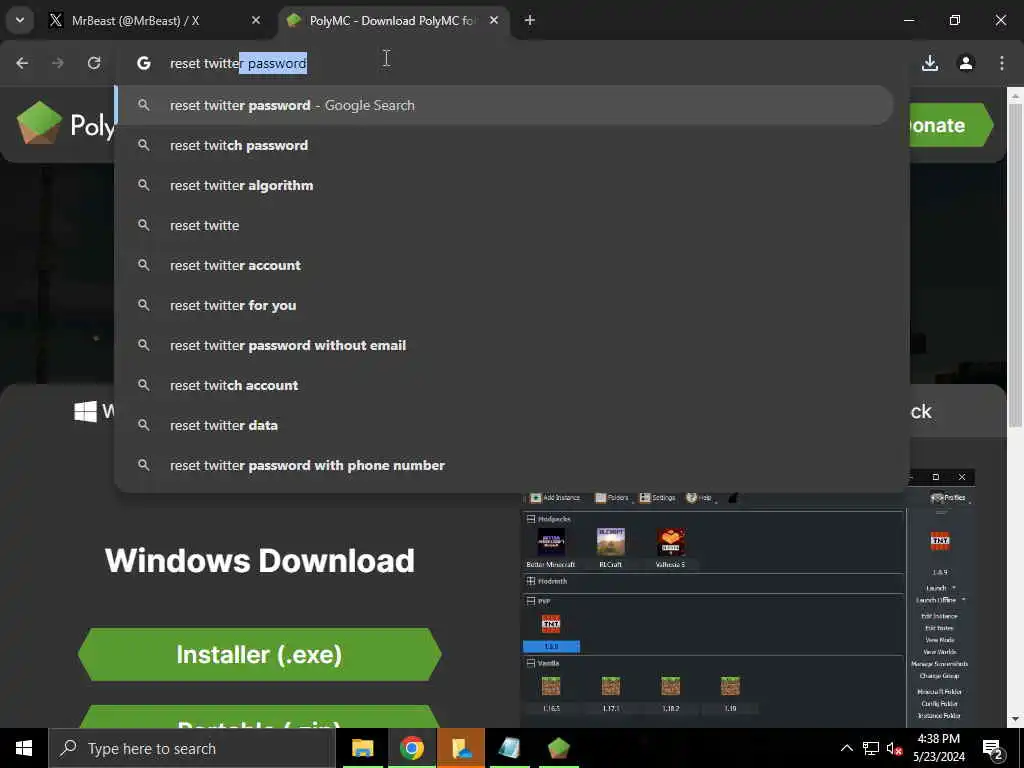Click the page vertical scrollbar
Image resolution: width=1024 pixels, height=768 pixels.
(1016, 264)
